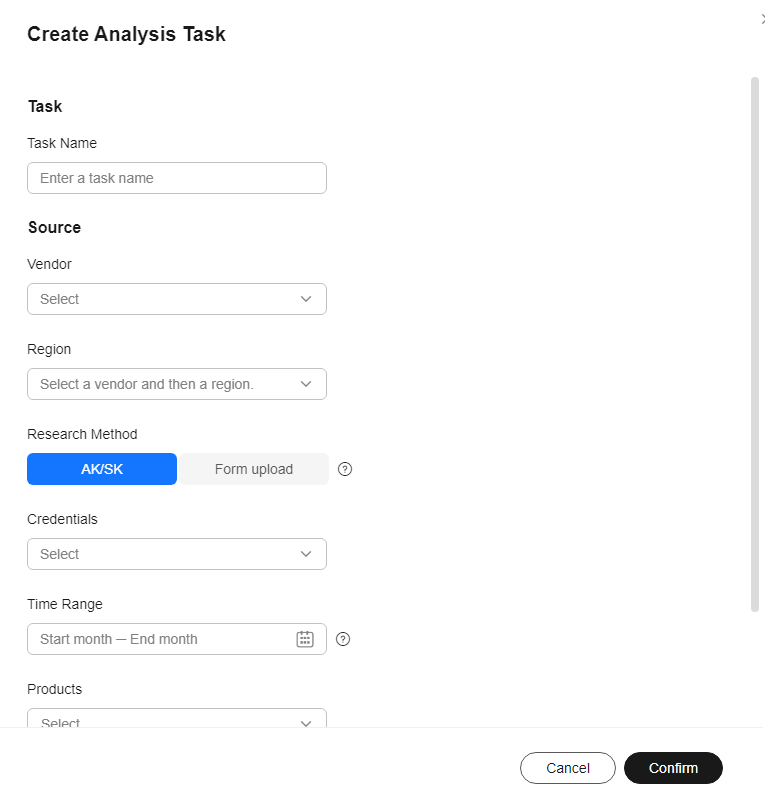Click the Credentials dropdown chevron icon
Viewport: 765px width, 790px height.
(305, 554)
